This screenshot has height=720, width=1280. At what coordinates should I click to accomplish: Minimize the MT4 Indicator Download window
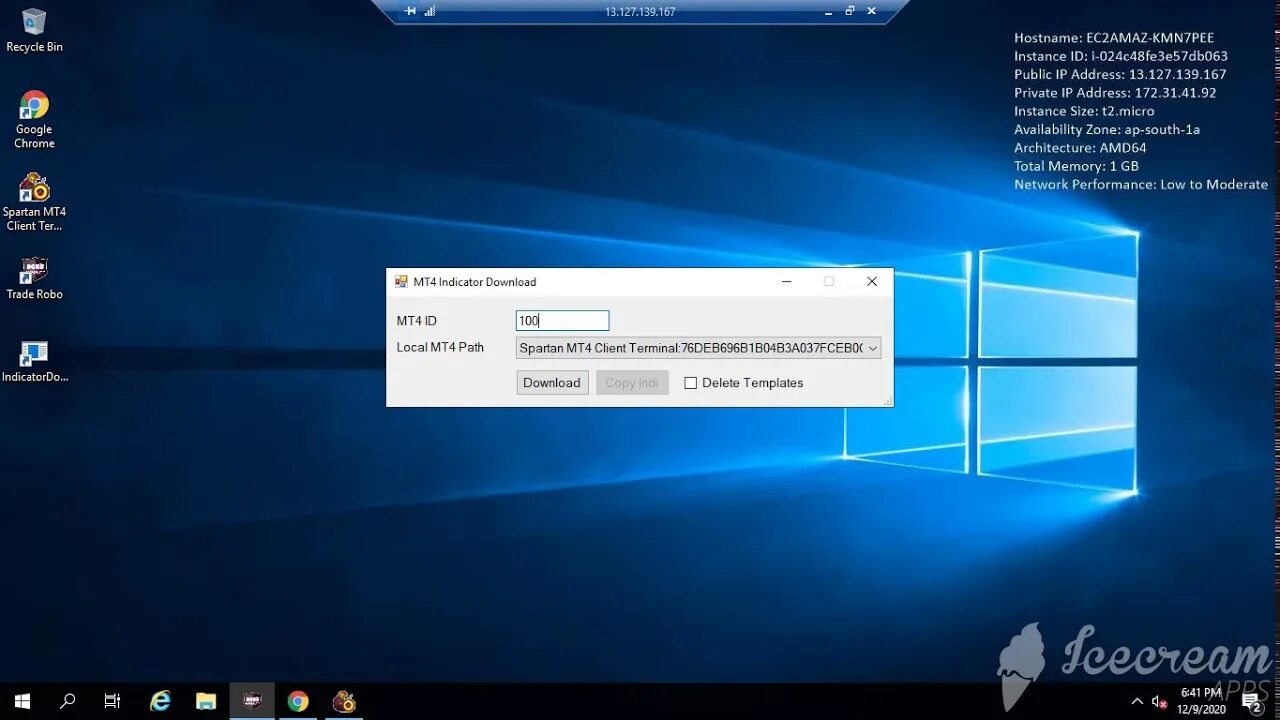coord(786,282)
